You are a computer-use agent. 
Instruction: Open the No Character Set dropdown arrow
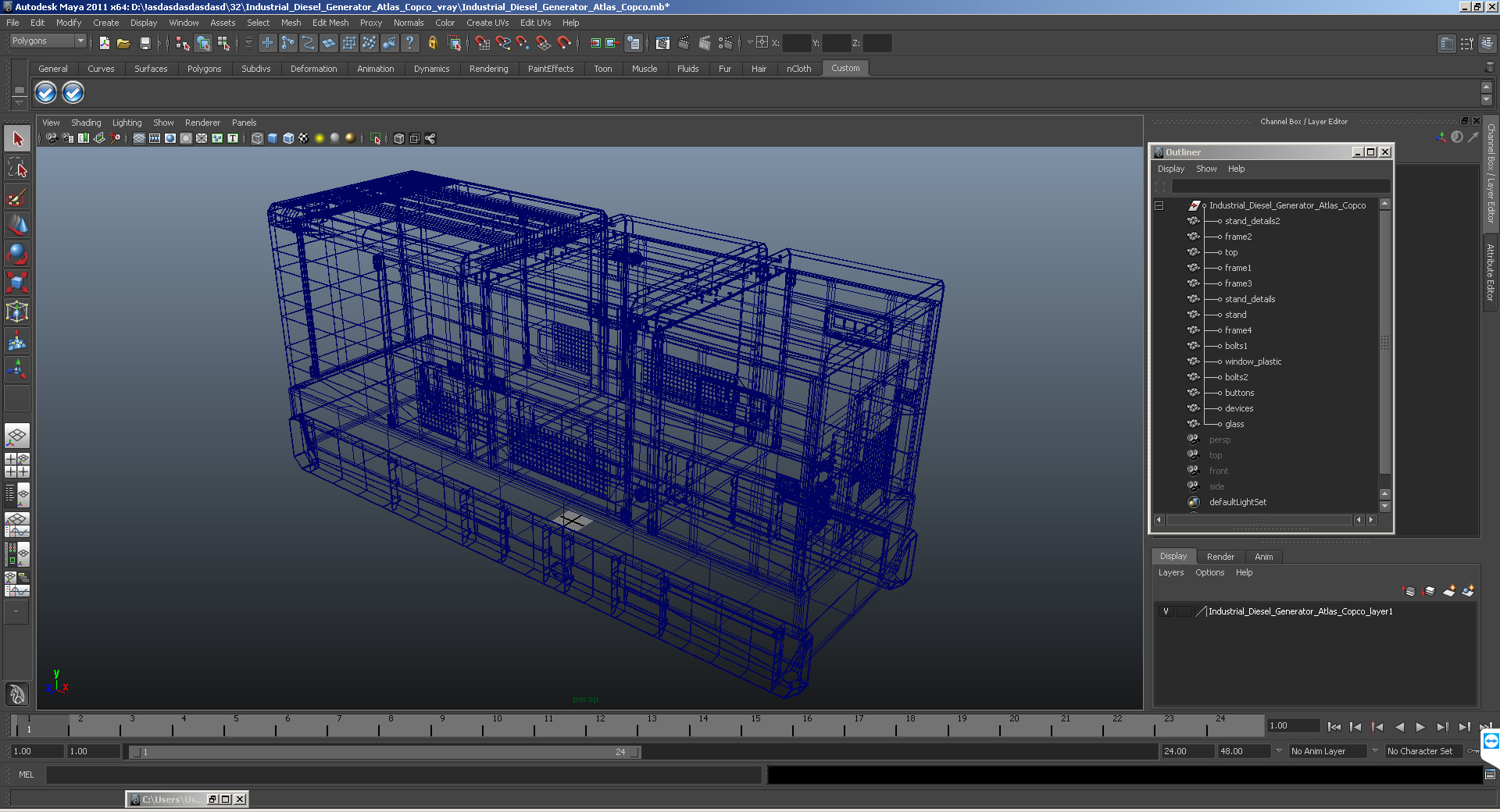click(1376, 751)
